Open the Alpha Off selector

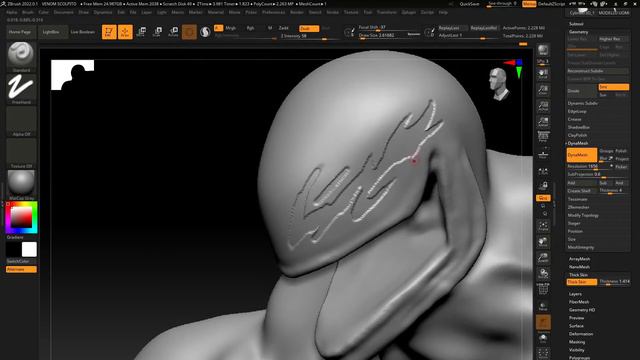pos(21,121)
